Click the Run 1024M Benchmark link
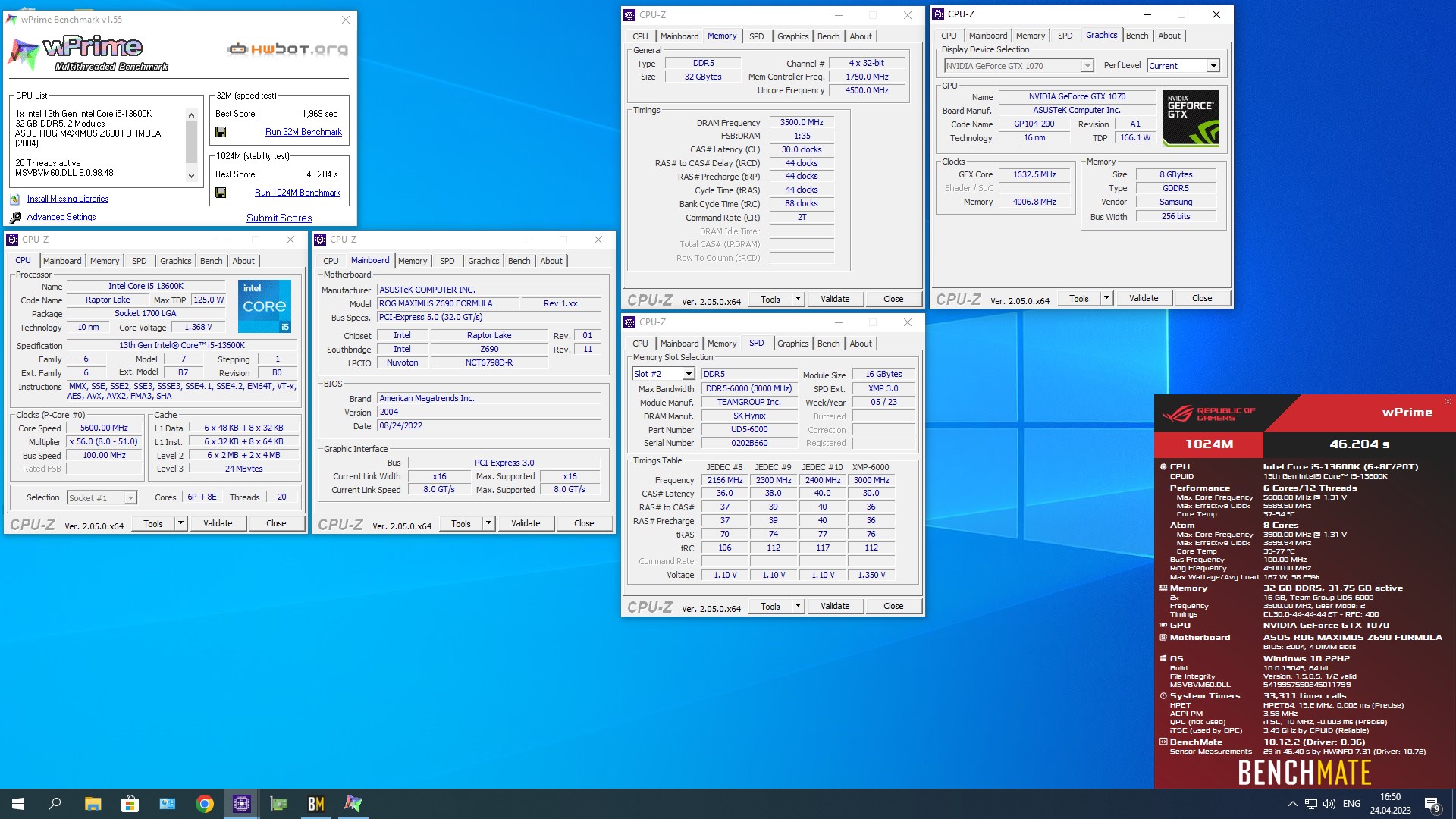The width and height of the screenshot is (1456, 819). click(x=297, y=193)
